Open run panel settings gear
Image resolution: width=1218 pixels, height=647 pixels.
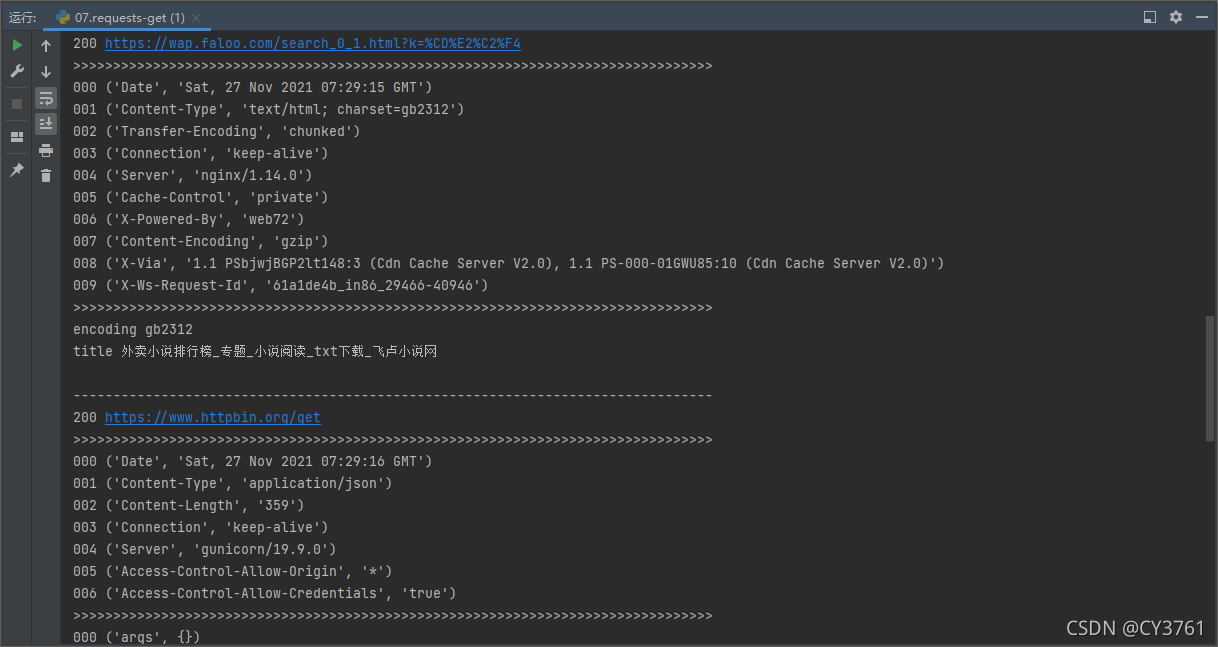click(1176, 17)
